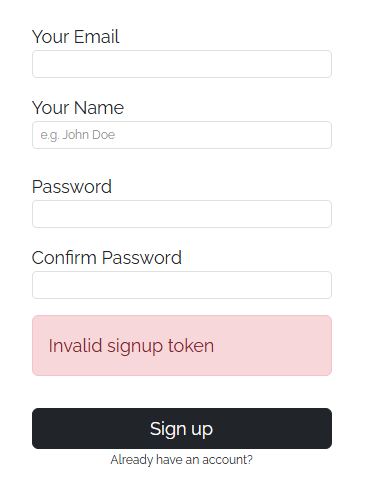The image size is (372, 489).
Task: Open the Already have an account link
Action: click(x=182, y=460)
